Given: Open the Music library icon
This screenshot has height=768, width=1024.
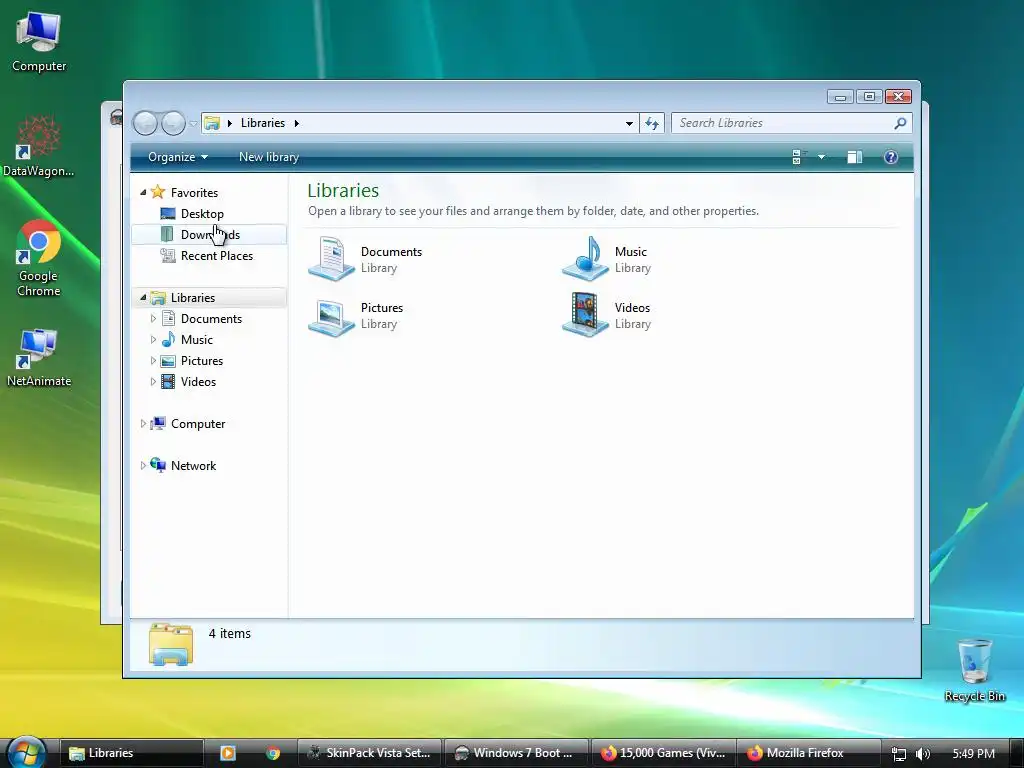Looking at the screenshot, I should coord(586,259).
